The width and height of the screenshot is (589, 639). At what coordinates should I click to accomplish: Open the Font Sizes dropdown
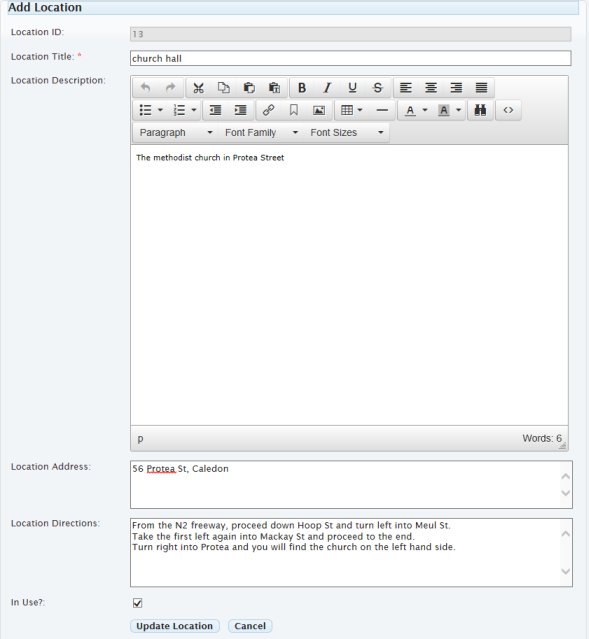(x=346, y=133)
